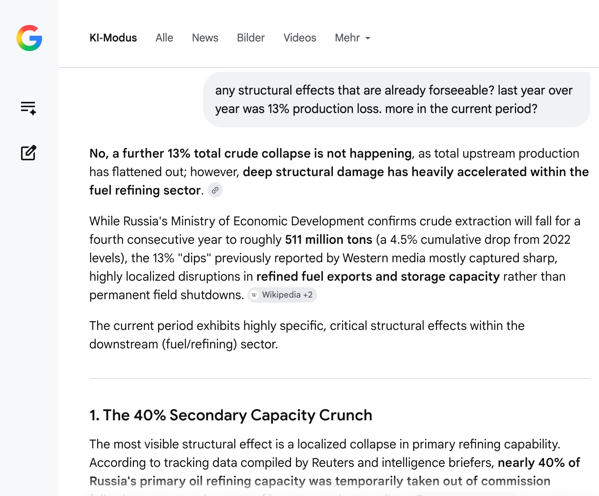This screenshot has height=496, width=599.
Task: Click the Wikipedia favicon in the sources chip
Action: [254, 295]
